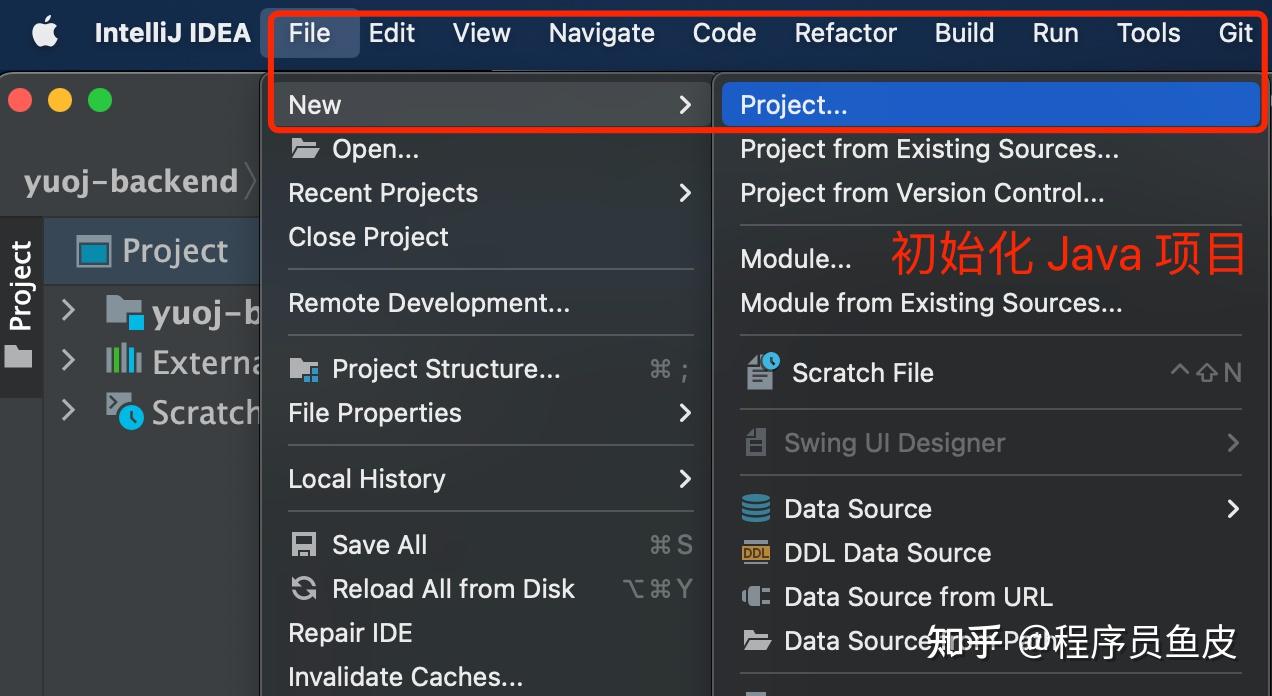Click the Data Source from URL icon
Image resolution: width=1272 pixels, height=696 pixels.
point(756,597)
